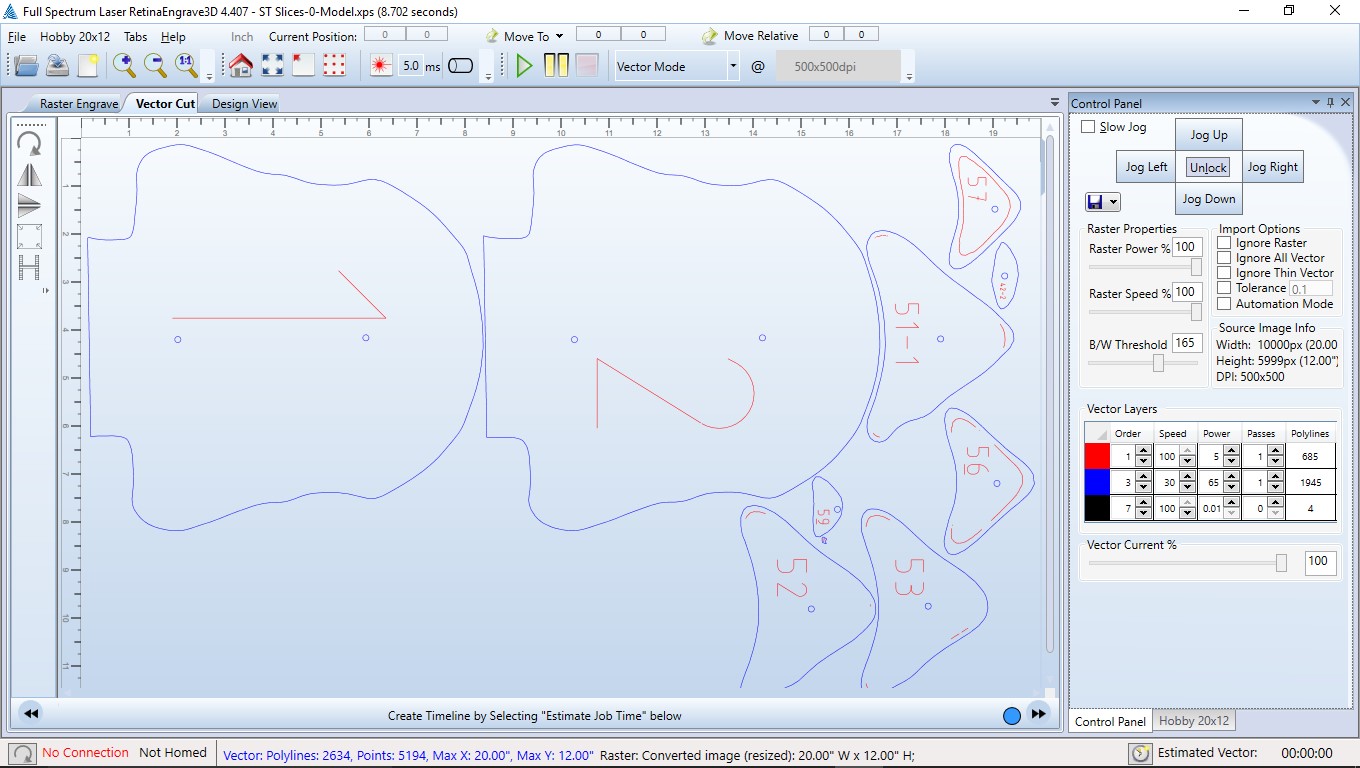The width and height of the screenshot is (1360, 768).
Task: Click the fit-to-bounds corner arrows tool
Action: click(29, 237)
